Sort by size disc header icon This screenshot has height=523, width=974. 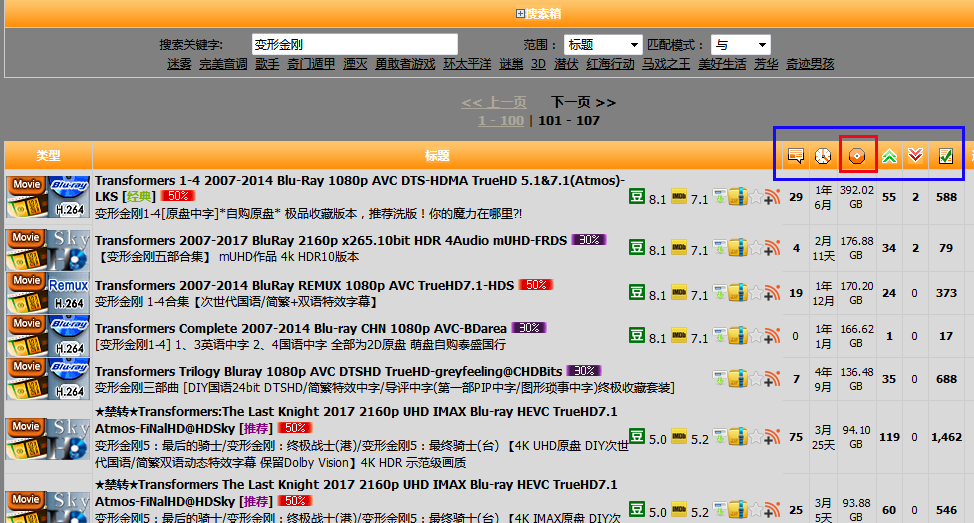[x=857, y=155]
